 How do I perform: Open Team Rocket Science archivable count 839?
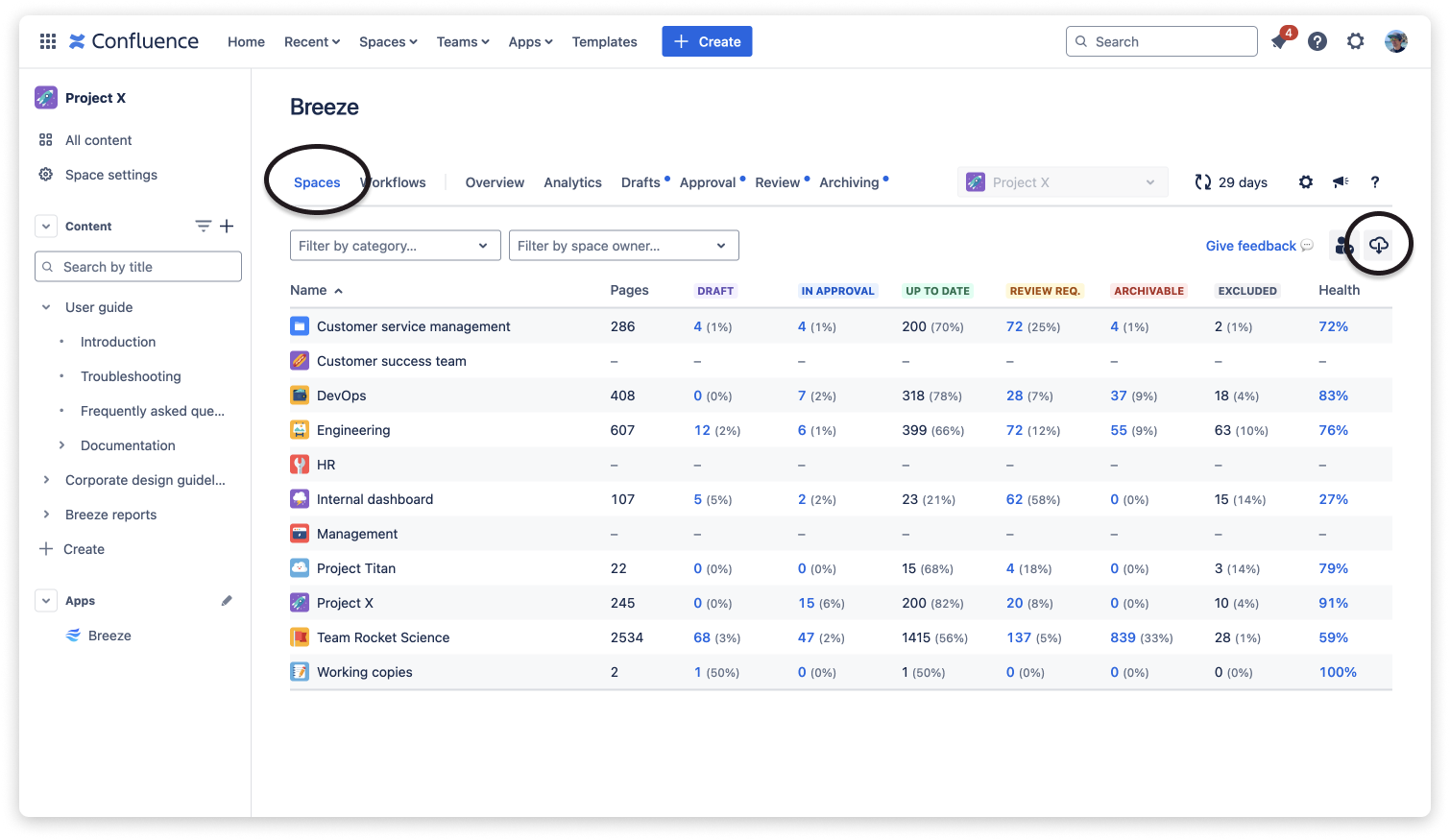pyautogui.click(x=1123, y=637)
